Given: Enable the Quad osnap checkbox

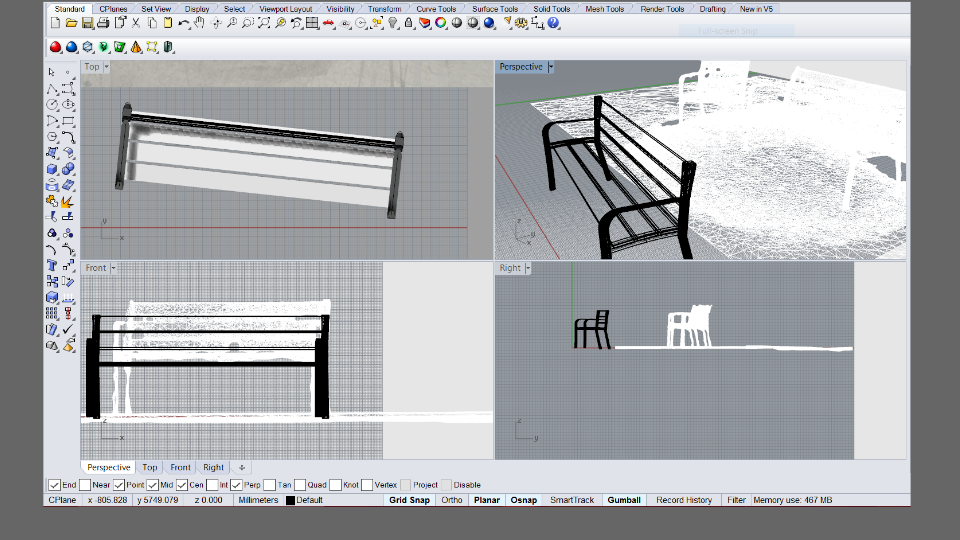Looking at the screenshot, I should tap(299, 485).
